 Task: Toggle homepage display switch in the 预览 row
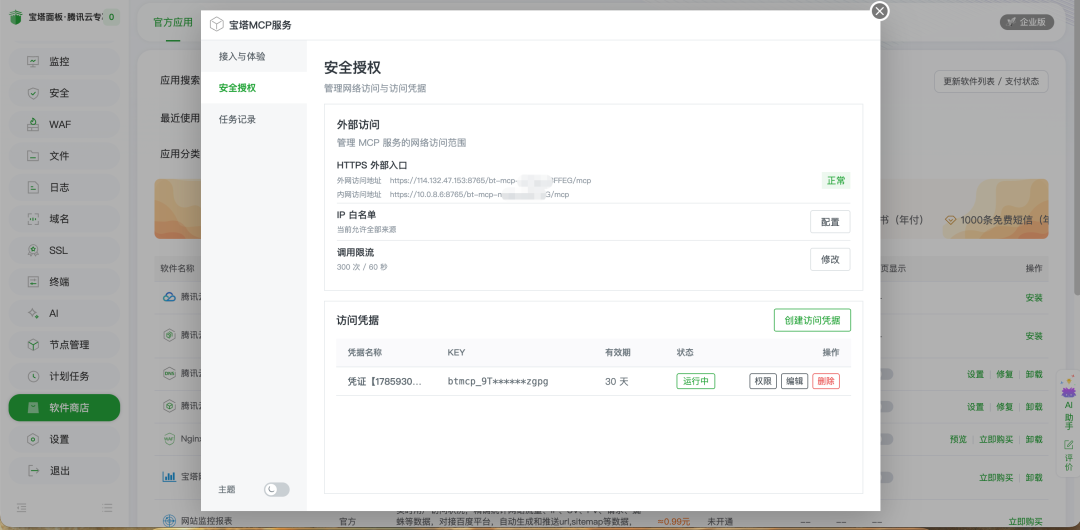[884, 439]
